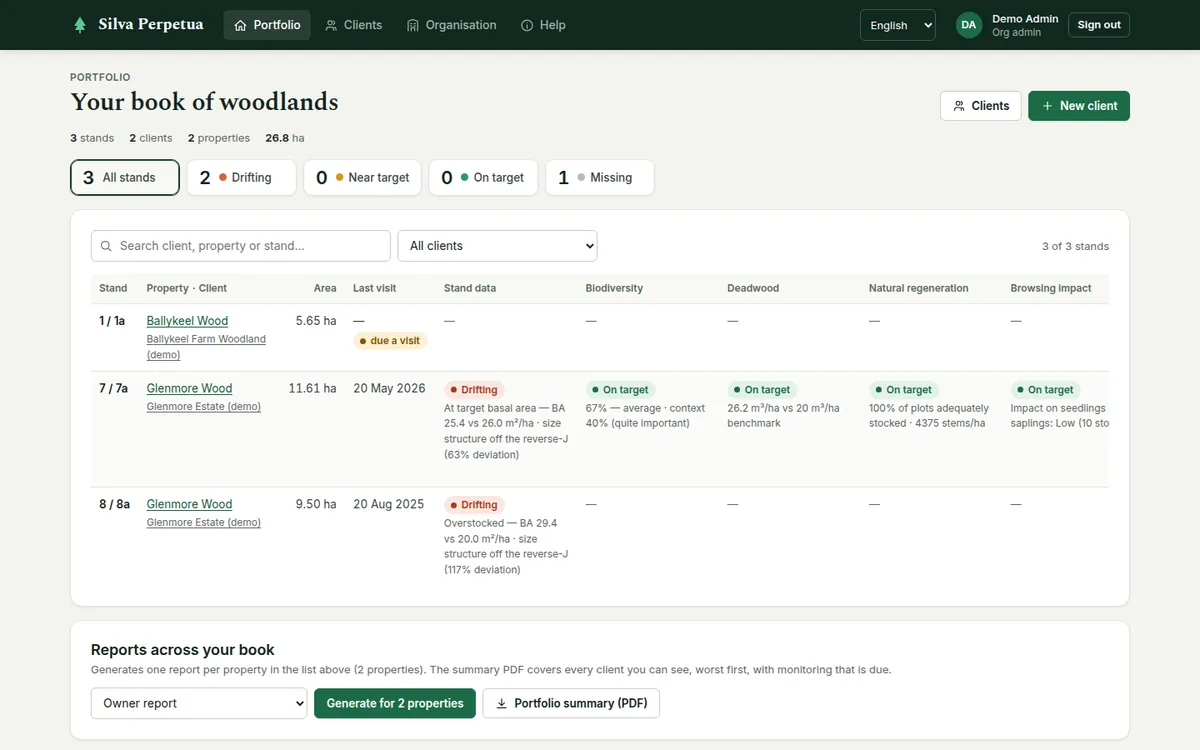
Task: Open the Organisation nav tab
Action: click(452, 25)
